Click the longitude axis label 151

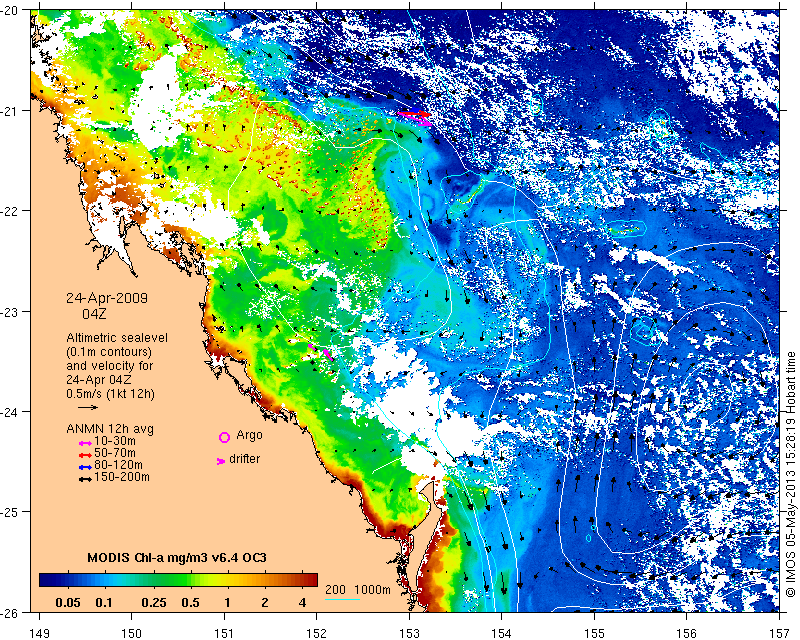[224, 633]
